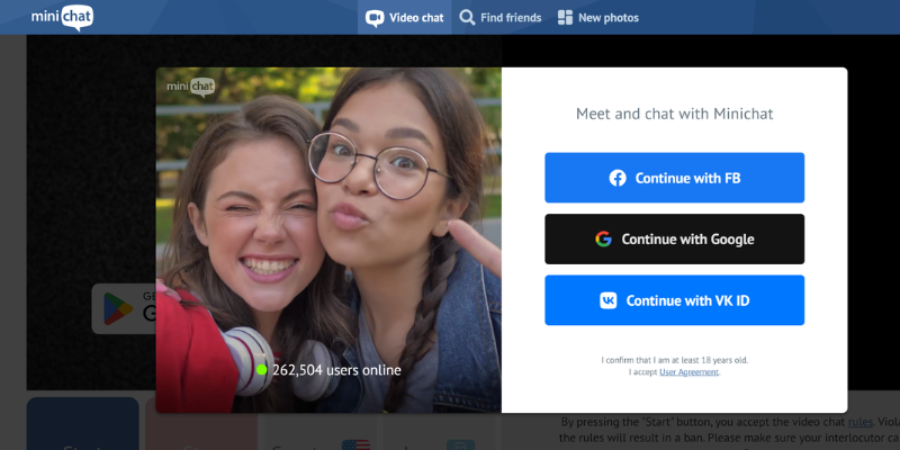Viewport: 900px width, 450px height.
Task: Switch to the Video chat tab
Action: 405,18
